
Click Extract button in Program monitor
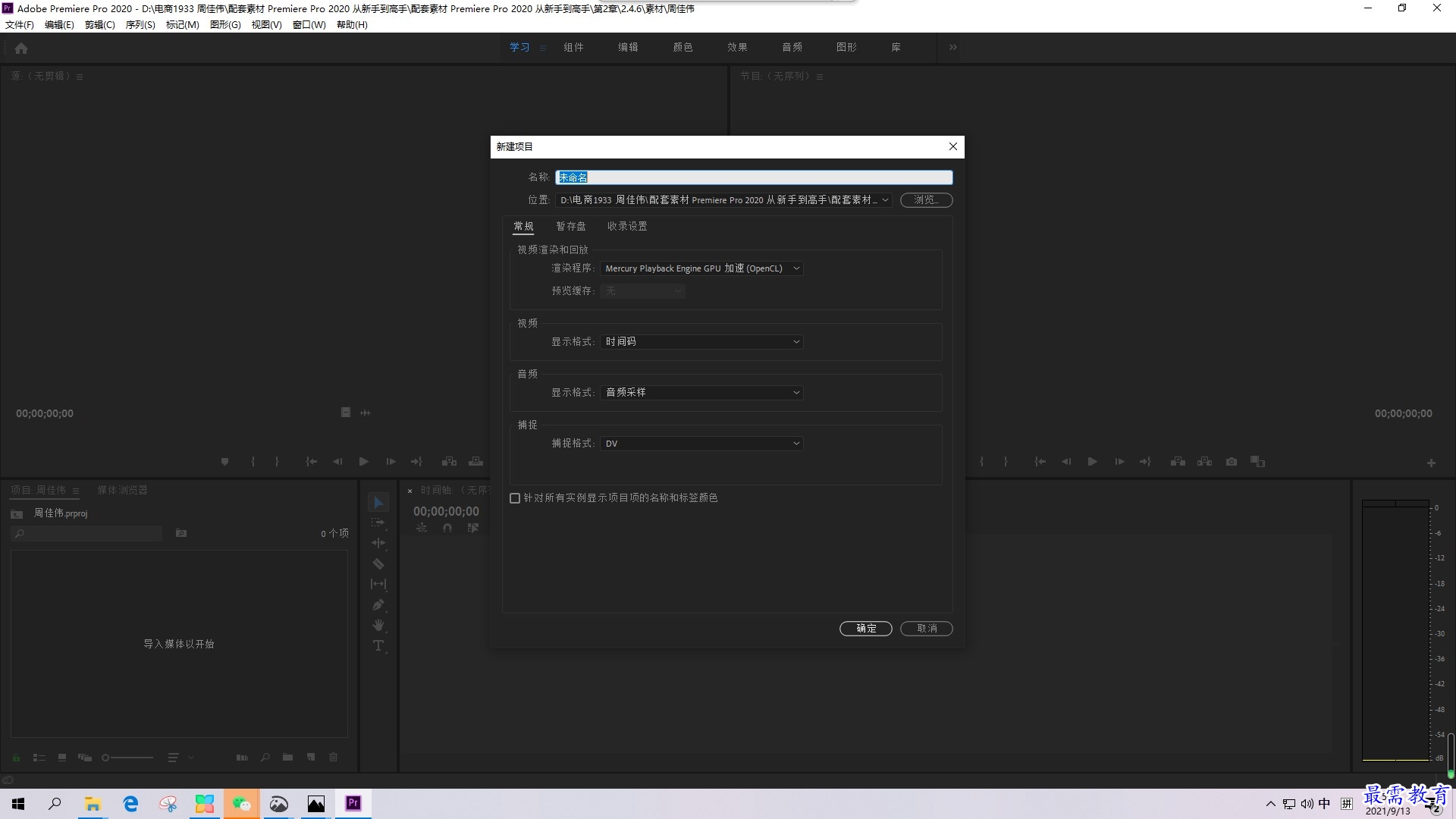coord(1204,462)
